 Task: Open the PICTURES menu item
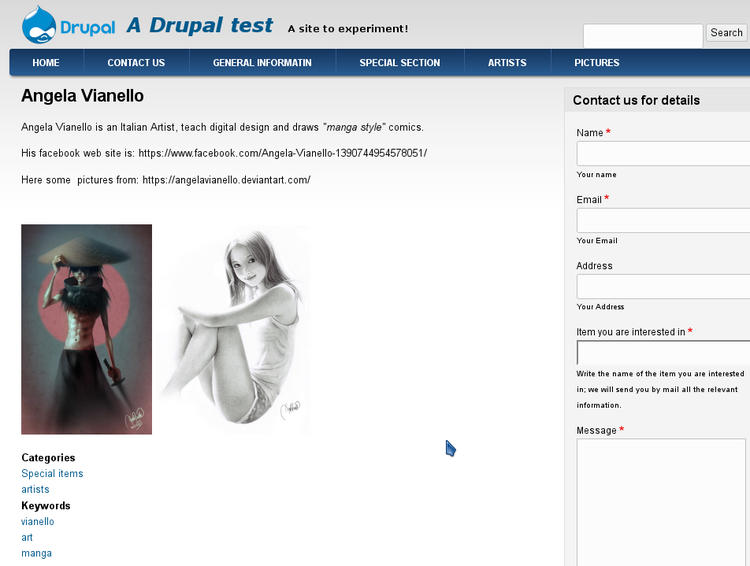click(x=596, y=63)
